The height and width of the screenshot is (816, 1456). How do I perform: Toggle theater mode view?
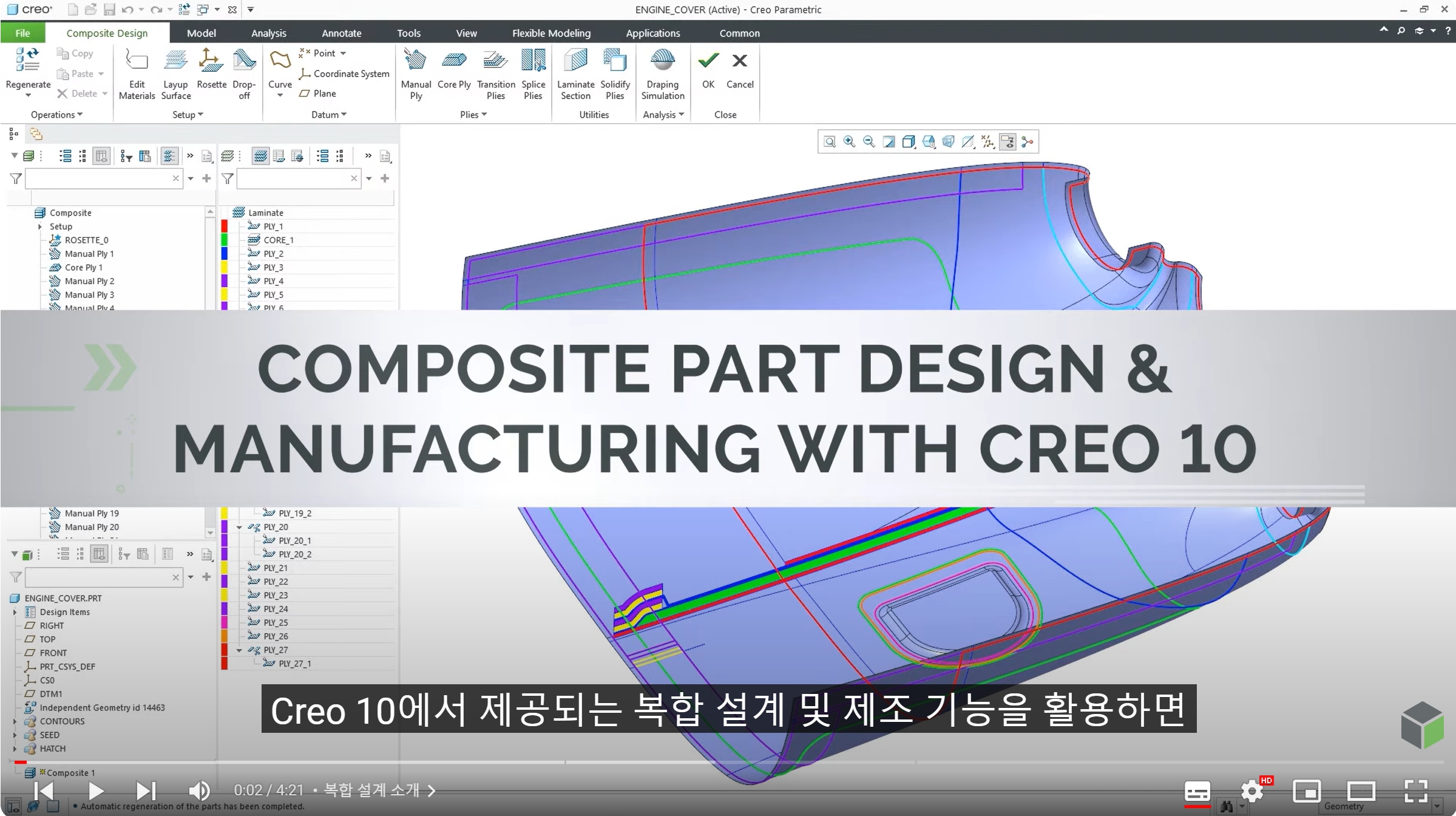(1361, 790)
